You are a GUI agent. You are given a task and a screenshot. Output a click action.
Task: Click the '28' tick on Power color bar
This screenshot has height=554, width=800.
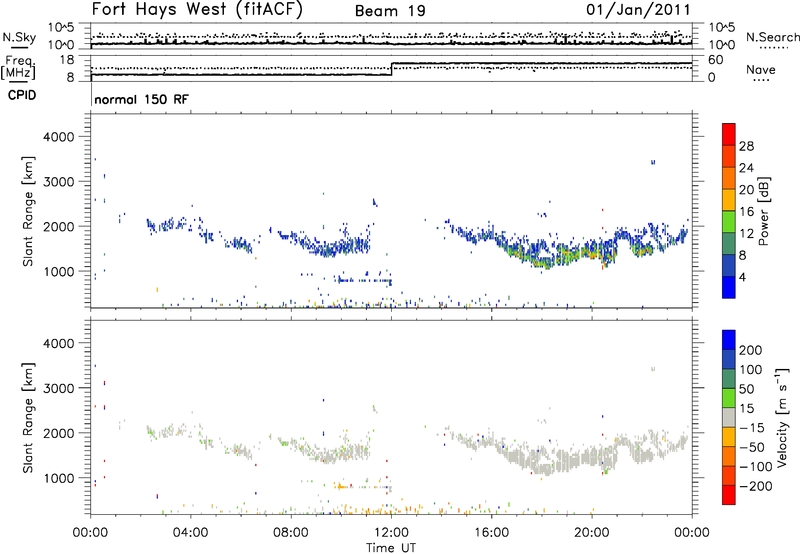coord(746,146)
